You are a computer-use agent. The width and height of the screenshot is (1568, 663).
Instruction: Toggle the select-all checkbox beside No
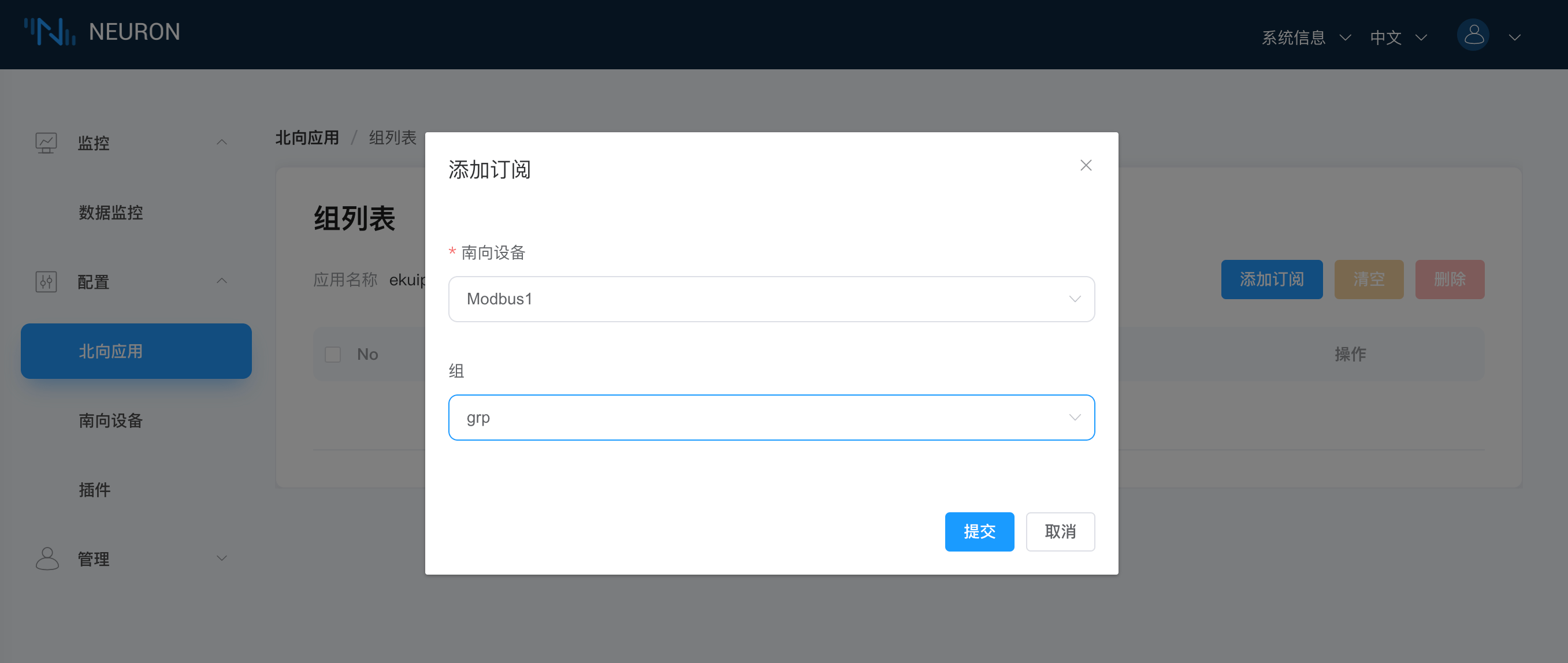pos(332,354)
